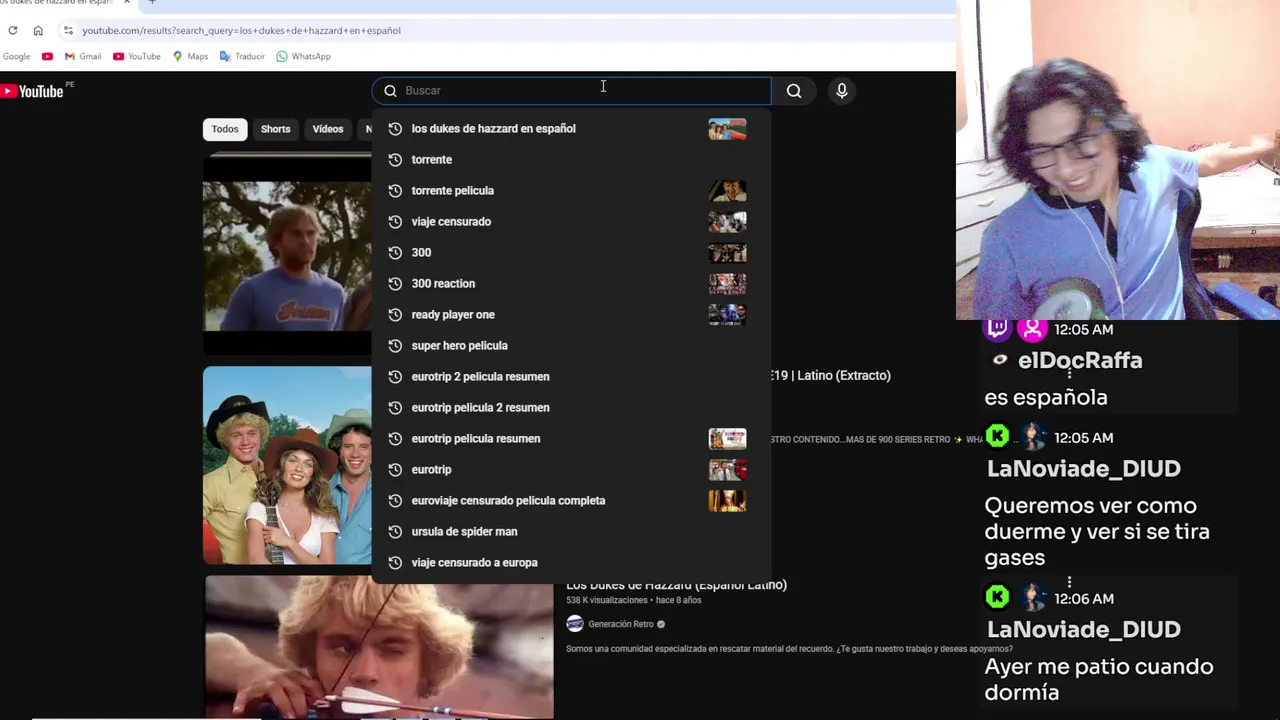
Task: Click Generación Retro channel avatar
Action: [x=574, y=624]
